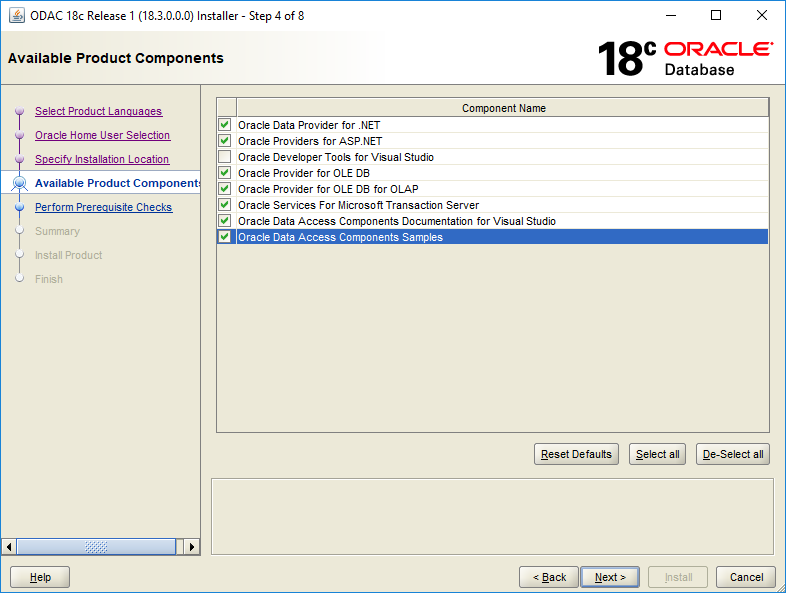The image size is (786, 593).
Task: Click the Next button
Action: tap(610, 577)
